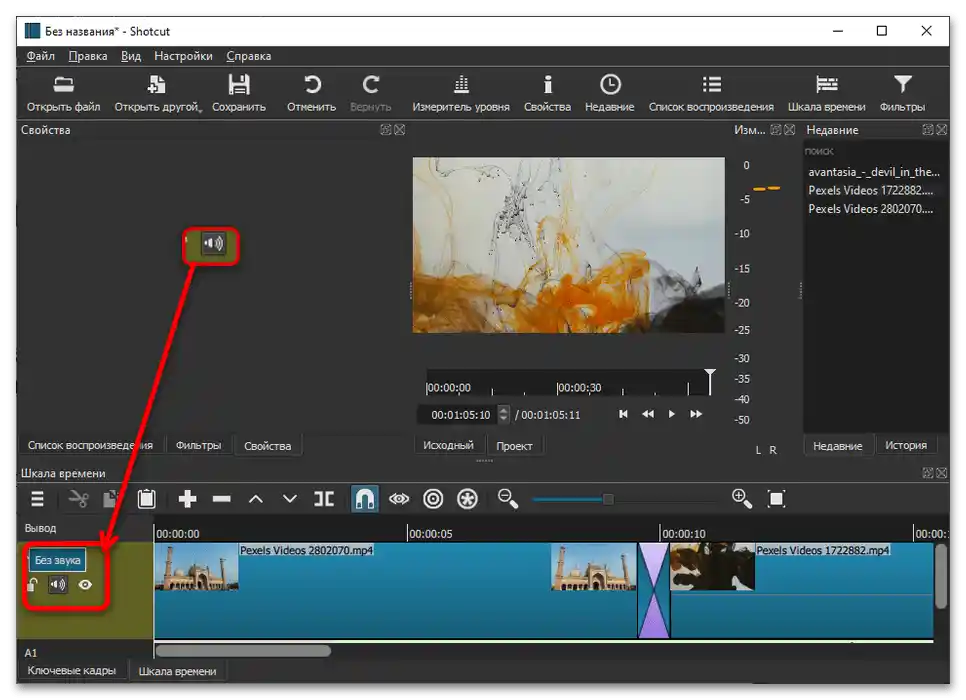This screenshot has width=966, height=700.
Task: Click the rewind playback button
Action: [x=647, y=414]
